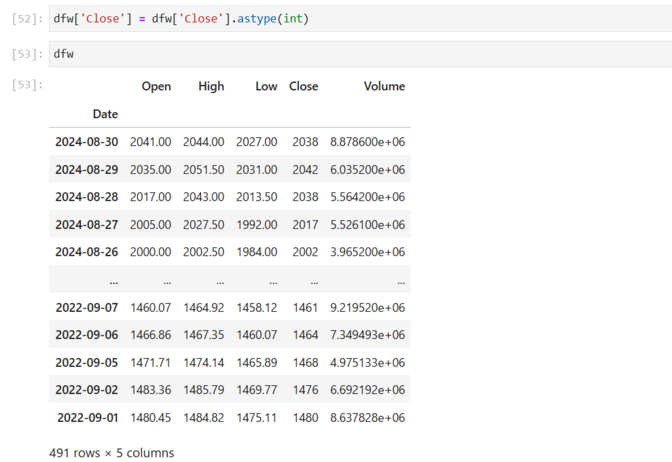This screenshot has width=672, height=462.
Task: Click the Low value 1992.00
Action: [x=257, y=225]
